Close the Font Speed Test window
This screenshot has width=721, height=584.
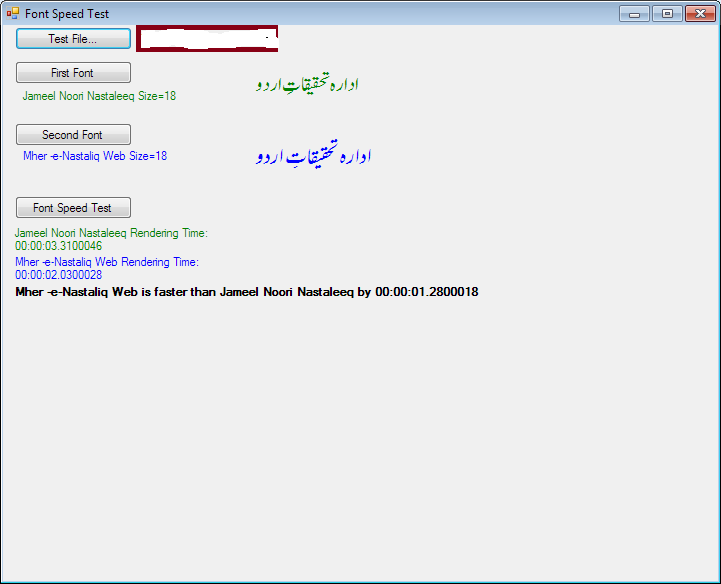tap(698, 14)
